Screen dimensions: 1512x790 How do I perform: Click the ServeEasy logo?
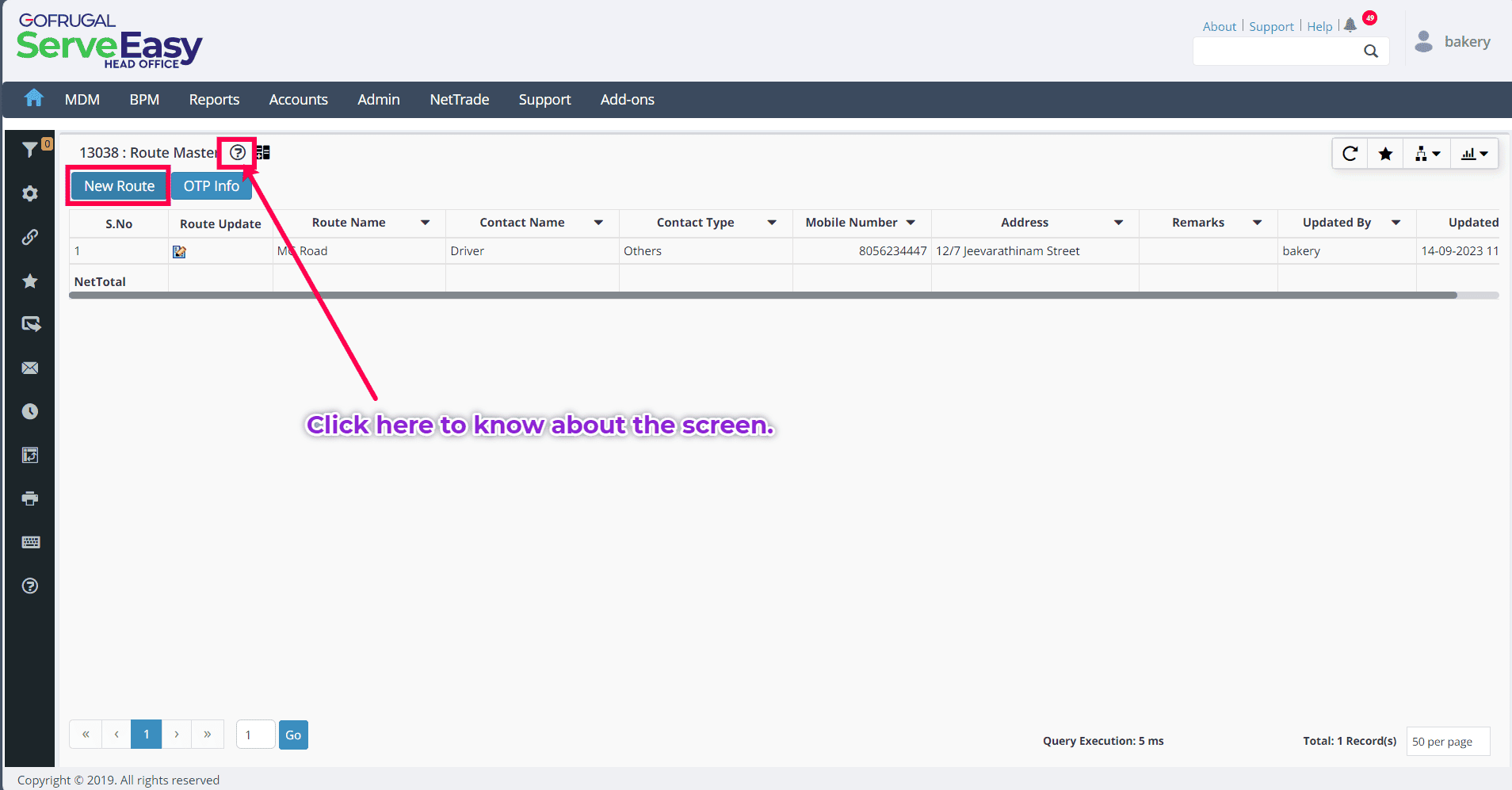click(x=109, y=40)
